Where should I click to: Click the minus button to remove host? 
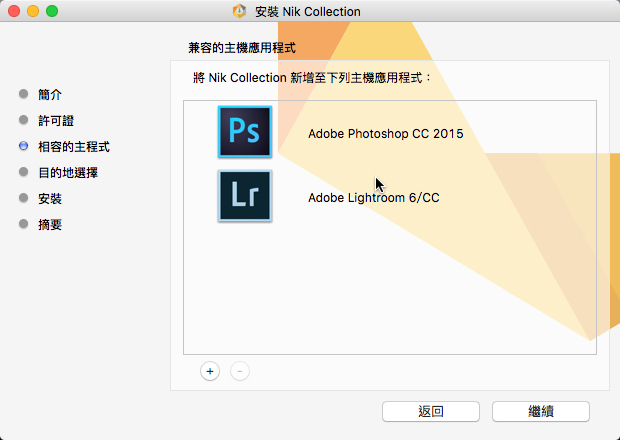pyautogui.click(x=240, y=371)
